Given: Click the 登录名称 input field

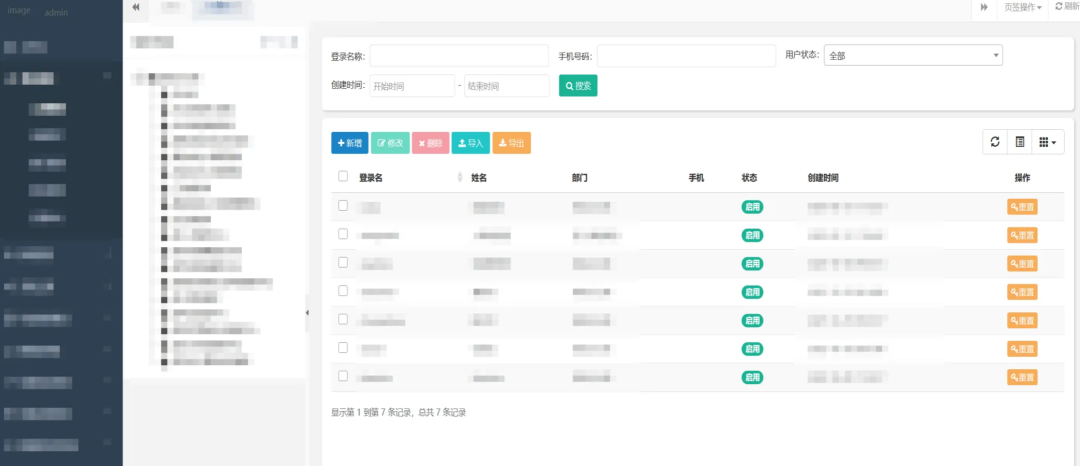Looking at the screenshot, I should click(459, 56).
